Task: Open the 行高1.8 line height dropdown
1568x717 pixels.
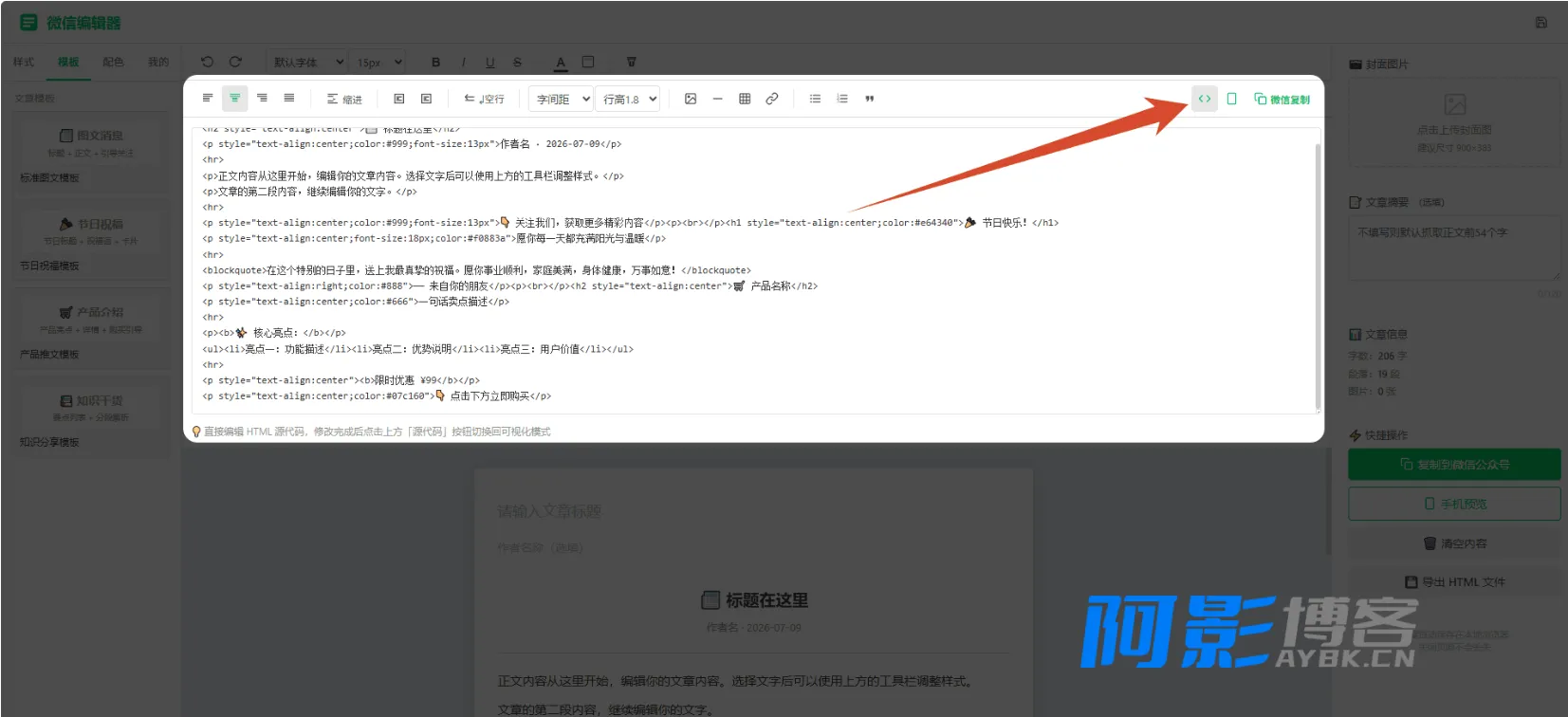Action: pyautogui.click(x=628, y=99)
